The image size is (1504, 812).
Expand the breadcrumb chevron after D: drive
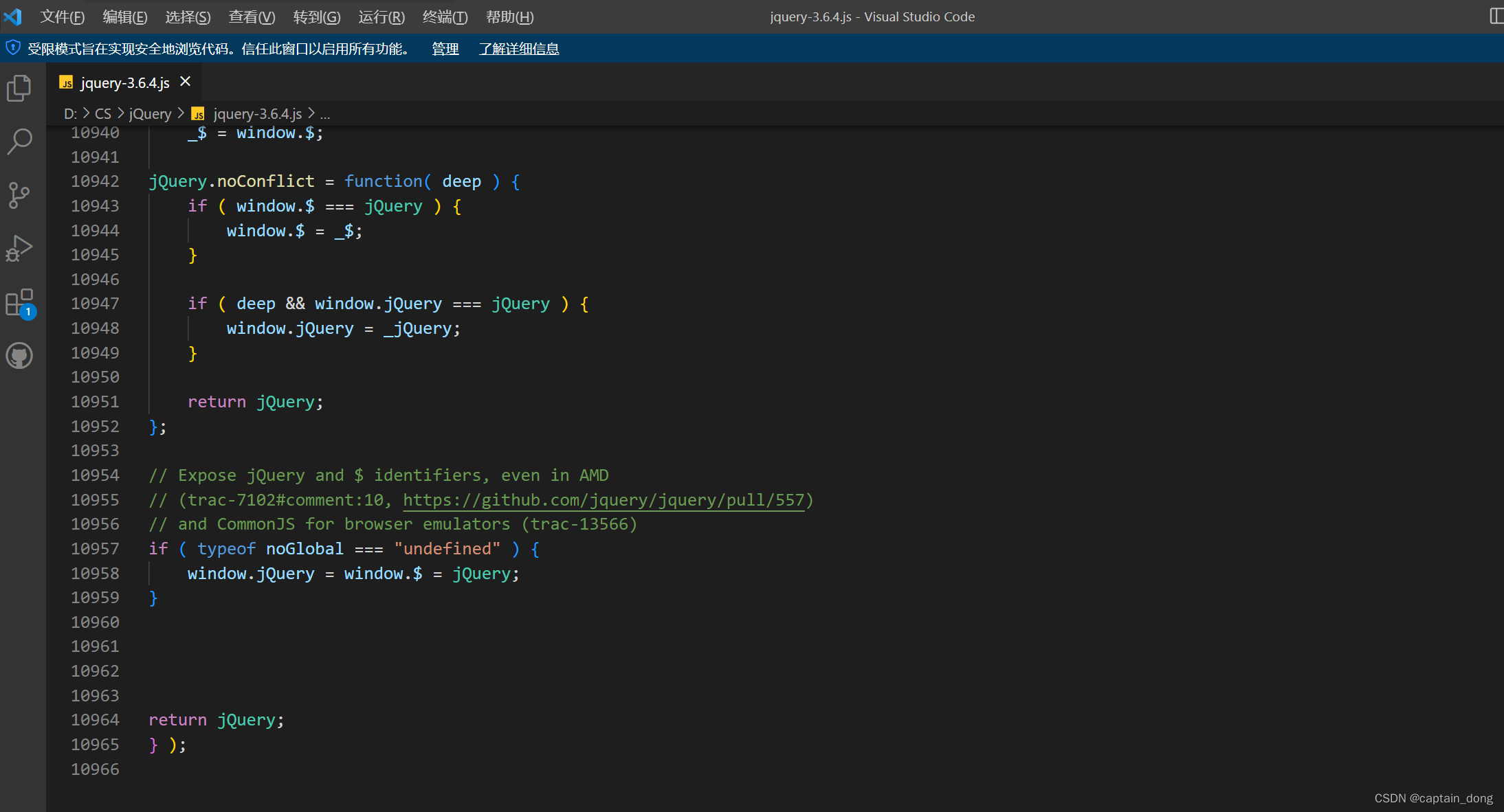coord(86,113)
